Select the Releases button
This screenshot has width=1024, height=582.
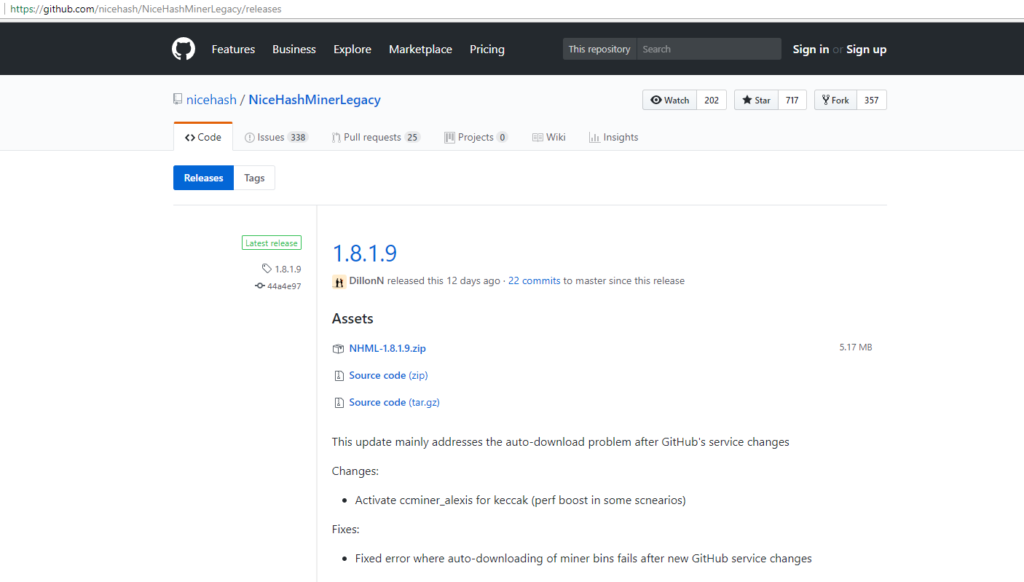pos(203,178)
